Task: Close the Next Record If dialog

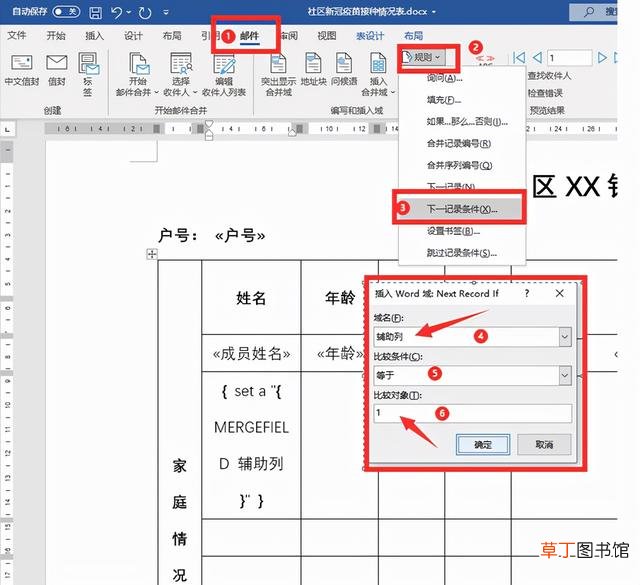Action: coord(560,293)
